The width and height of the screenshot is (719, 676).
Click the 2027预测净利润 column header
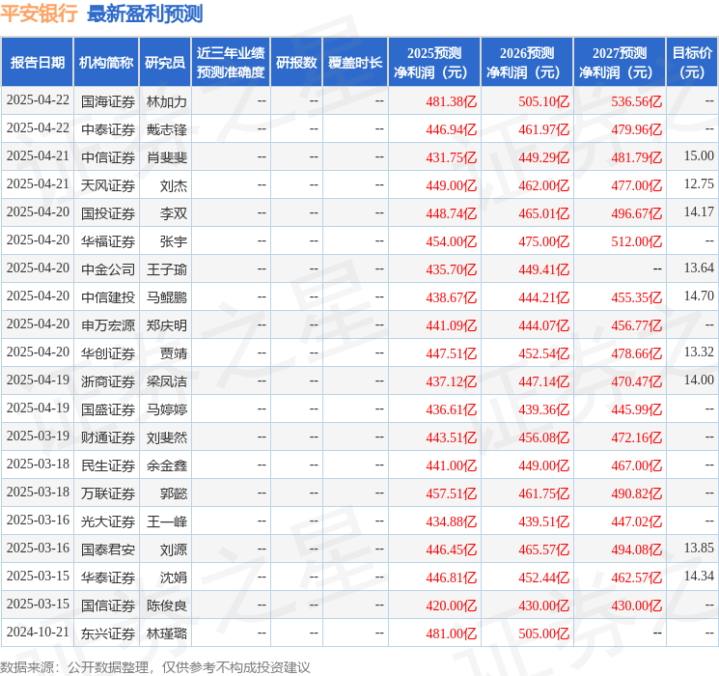tap(619, 62)
